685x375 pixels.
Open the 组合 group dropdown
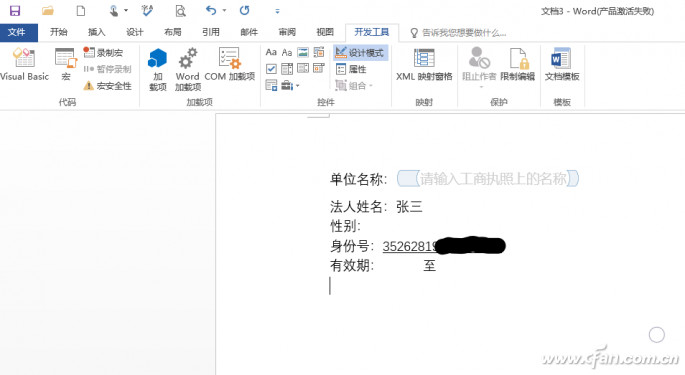click(x=354, y=86)
